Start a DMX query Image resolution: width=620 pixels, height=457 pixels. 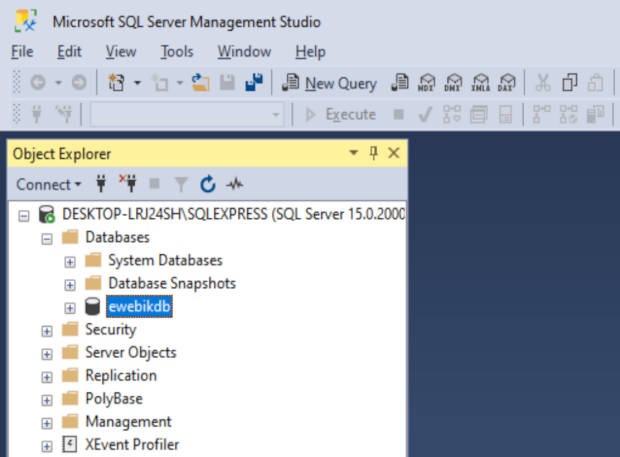[x=453, y=83]
